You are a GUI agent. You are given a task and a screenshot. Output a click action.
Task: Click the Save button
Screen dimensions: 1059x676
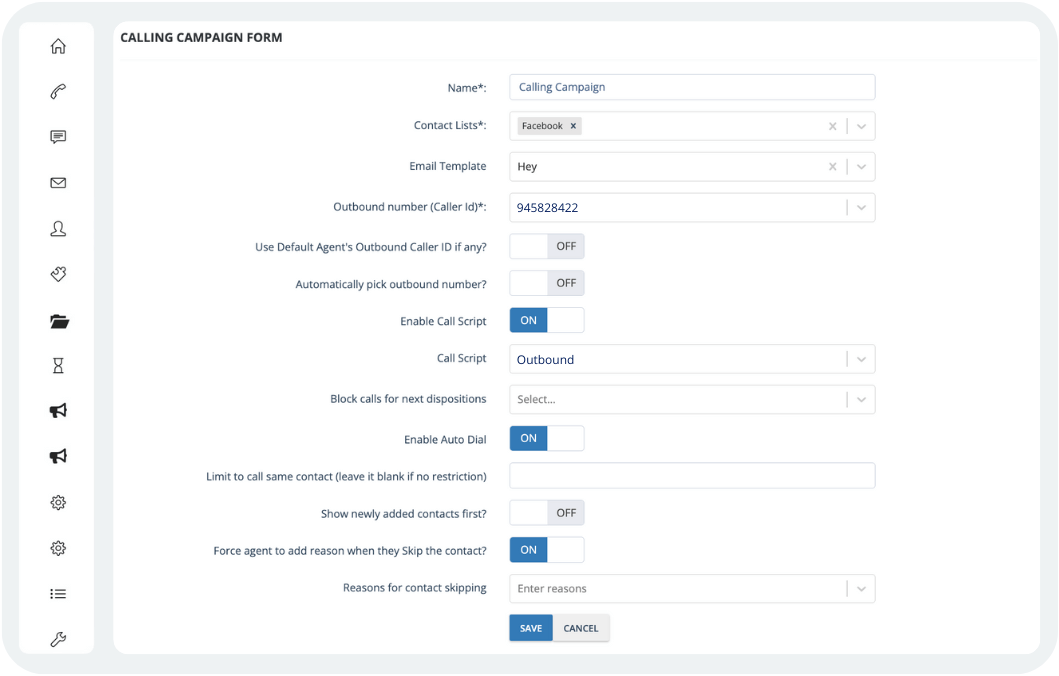(x=531, y=628)
